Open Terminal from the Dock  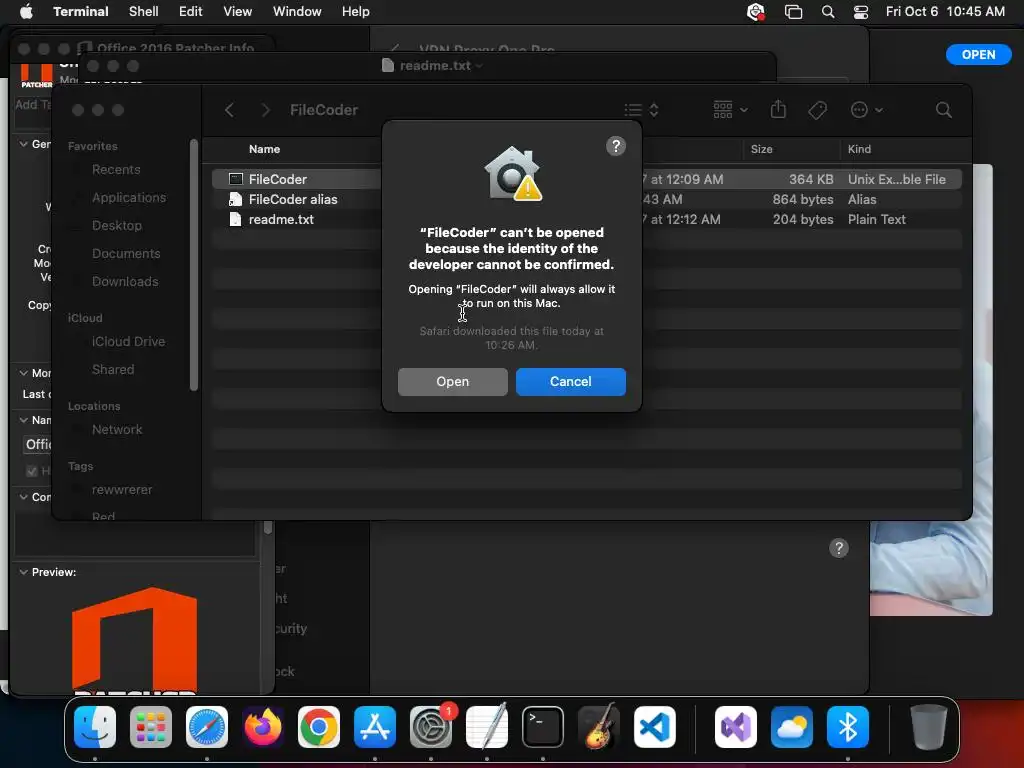pos(543,727)
